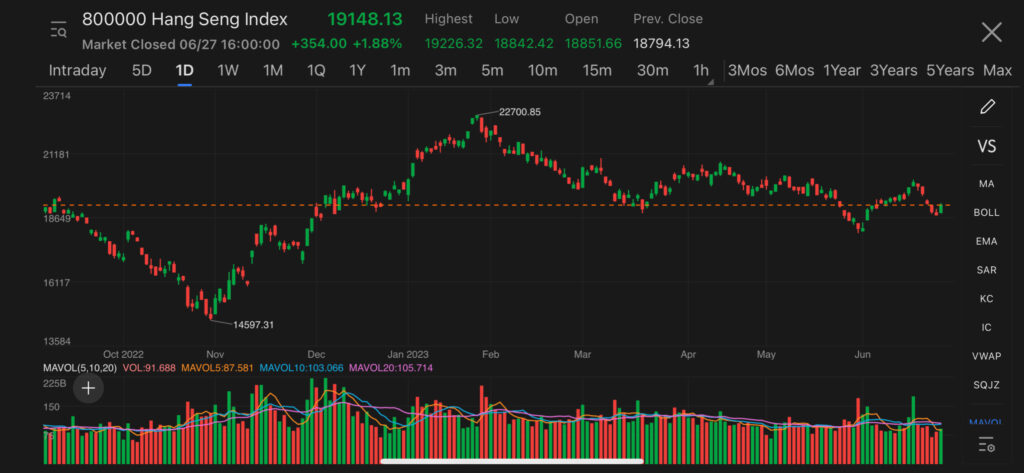Viewport: 1024px width, 473px height.
Task: Expand more minute intervals arrow after 1h
Action: click(711, 82)
